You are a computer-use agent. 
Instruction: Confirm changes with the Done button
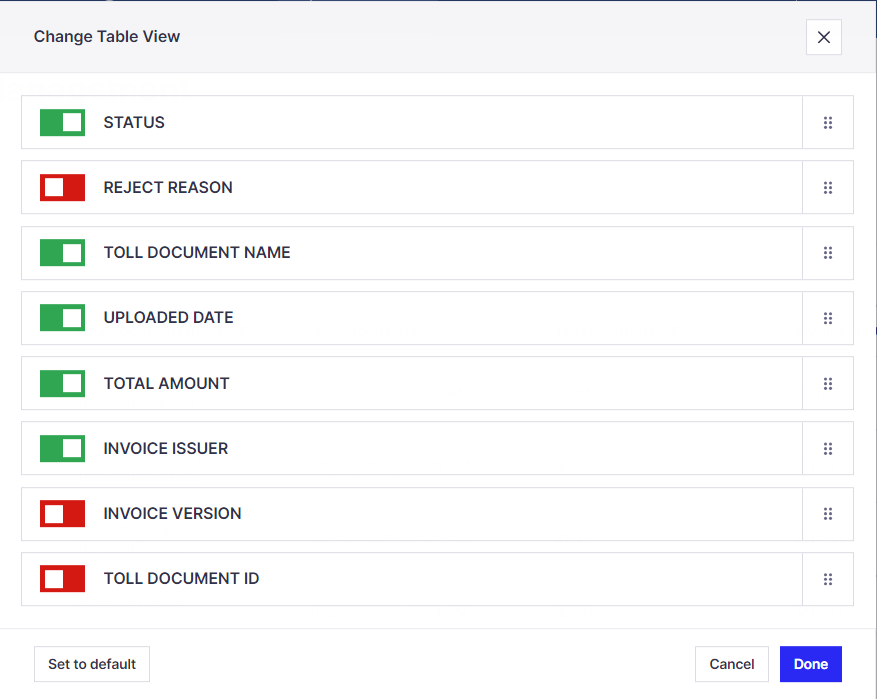[x=810, y=663]
